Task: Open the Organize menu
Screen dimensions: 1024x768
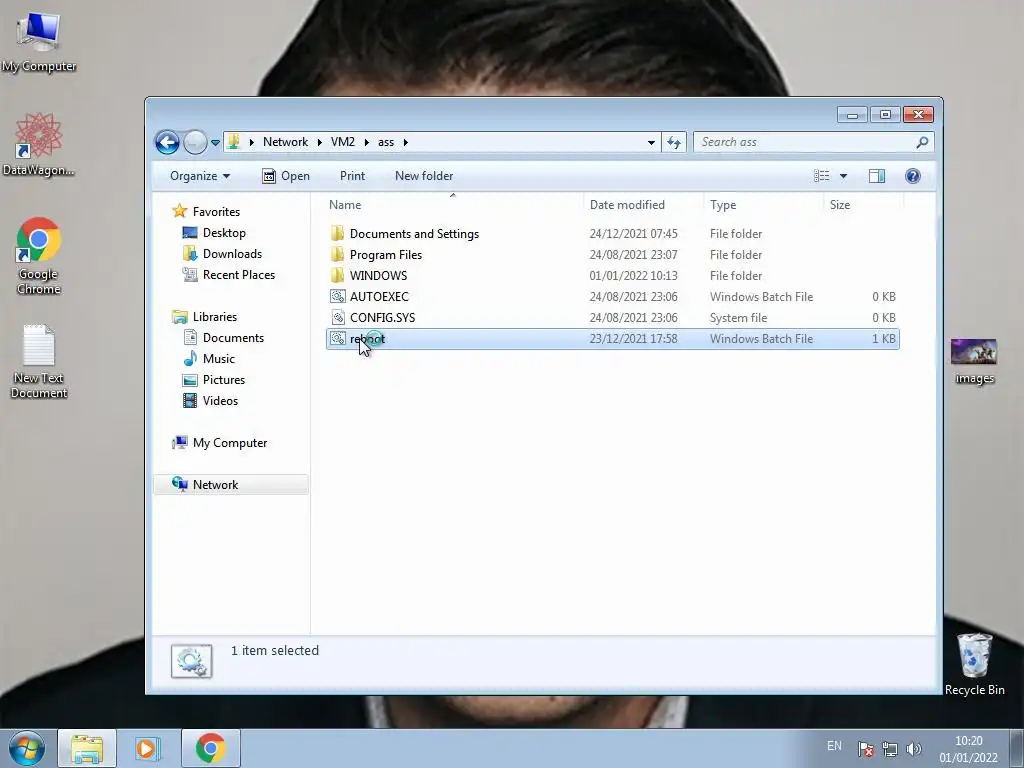Action: tap(200, 176)
